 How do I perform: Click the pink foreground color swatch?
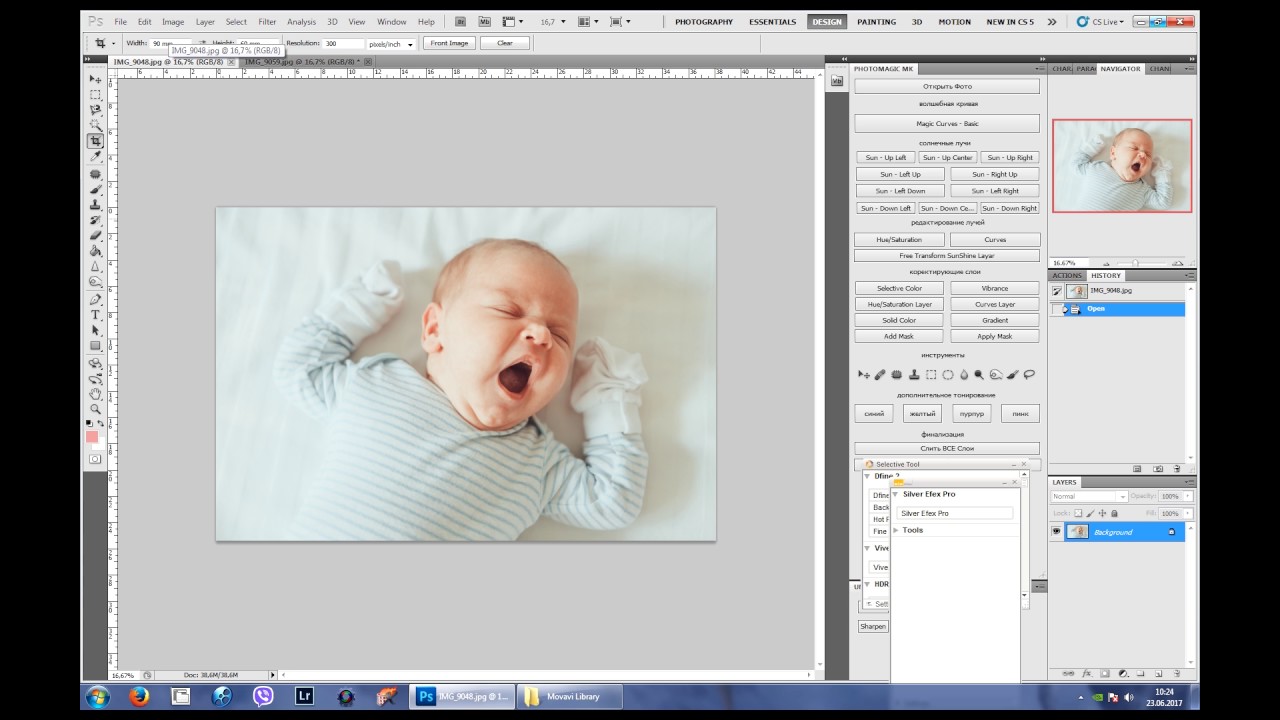tap(92, 437)
